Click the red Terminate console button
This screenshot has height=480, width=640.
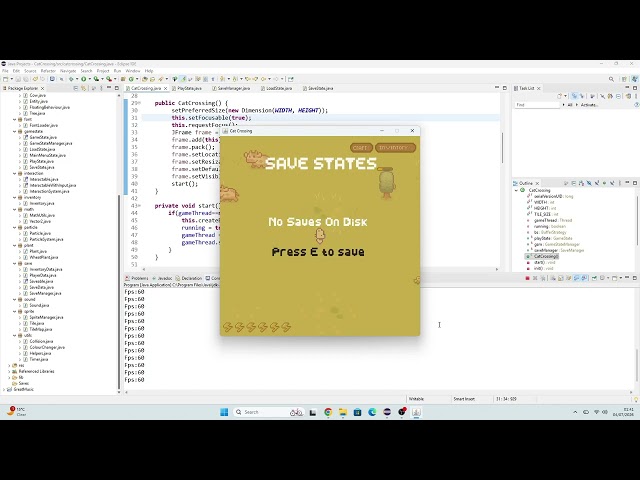(527, 278)
